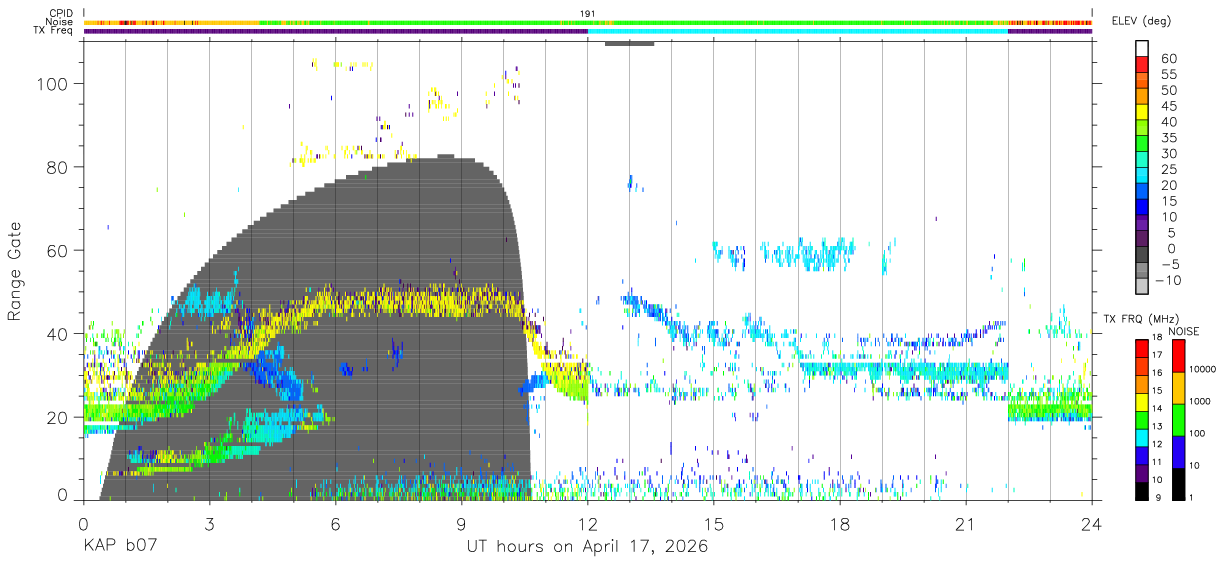Click the -10 label on ELEV scale

point(1166,280)
